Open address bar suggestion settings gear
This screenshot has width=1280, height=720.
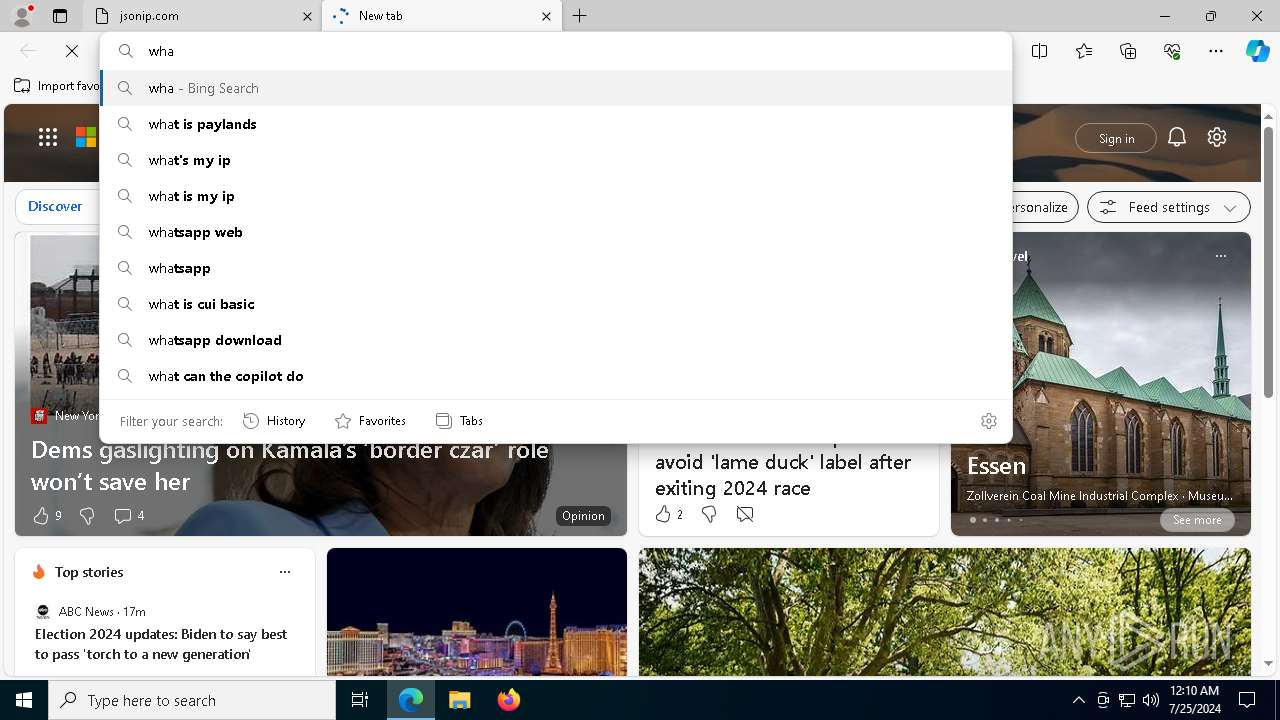(989, 421)
